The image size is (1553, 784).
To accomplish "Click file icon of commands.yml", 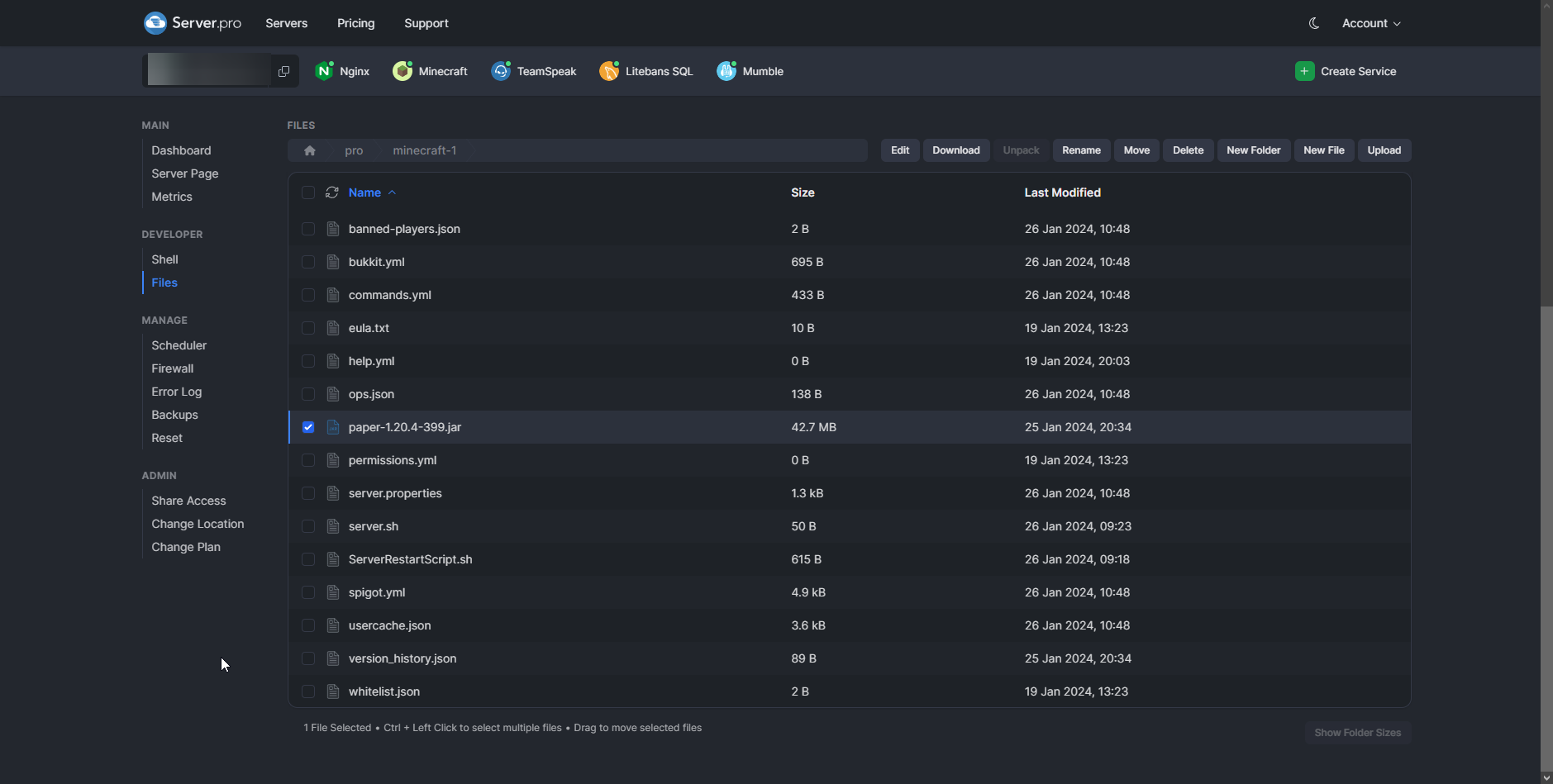I will pyautogui.click(x=333, y=295).
